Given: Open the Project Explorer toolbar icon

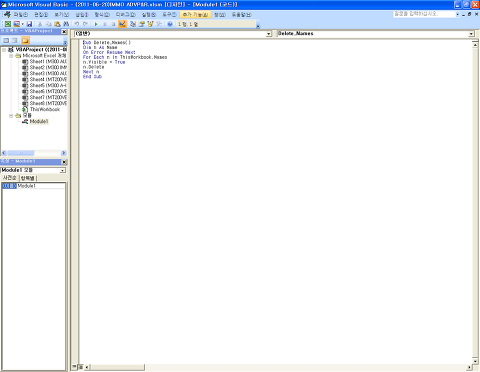Looking at the screenshot, I should coord(133,24).
